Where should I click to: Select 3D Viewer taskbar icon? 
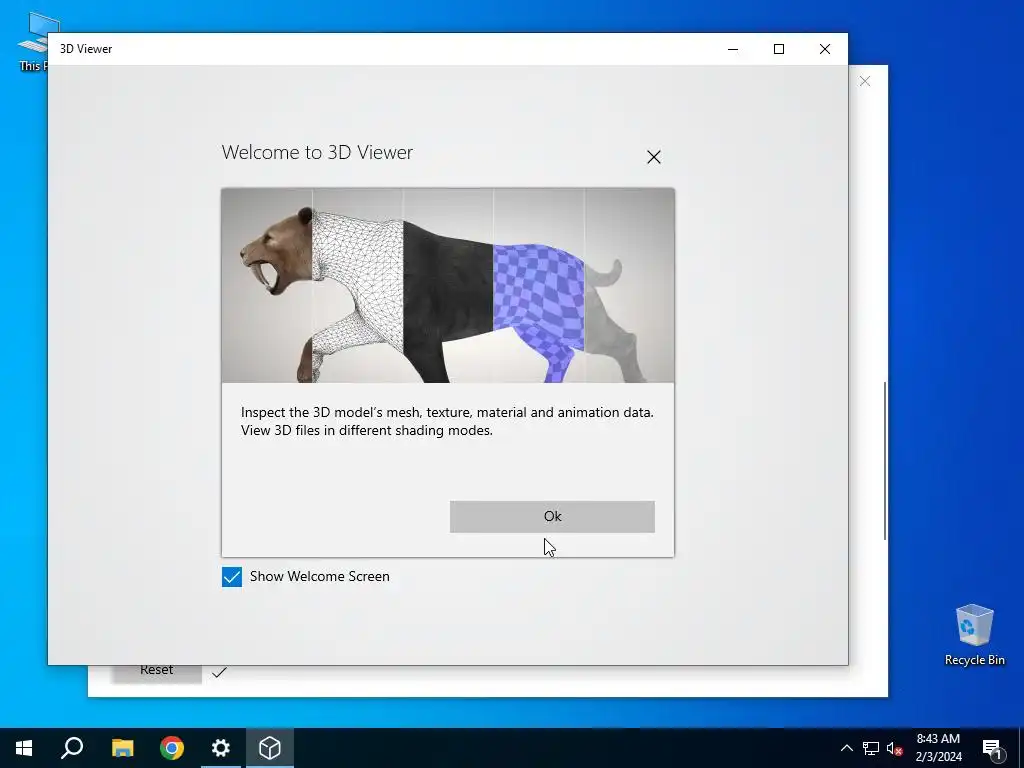tap(270, 748)
